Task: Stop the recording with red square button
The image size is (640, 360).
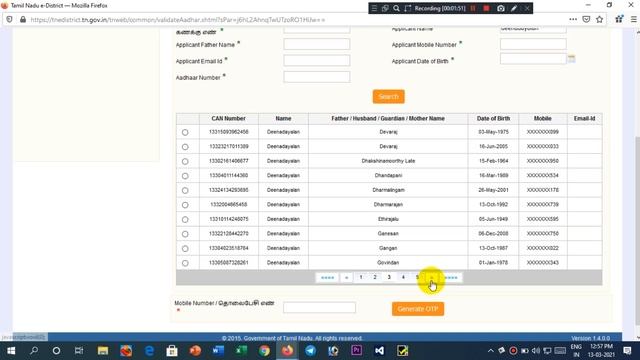Action: tap(486, 8)
